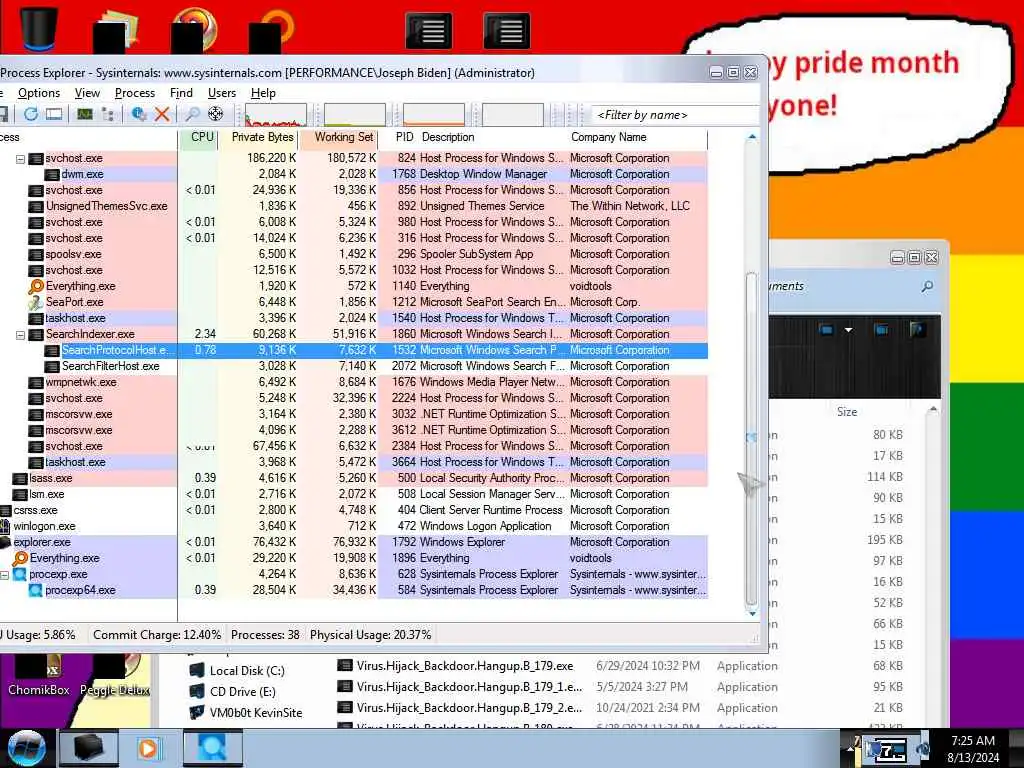The image size is (1024, 768).
Task: Collapse the SearchIndexer.exe tree node
Action: [20, 335]
